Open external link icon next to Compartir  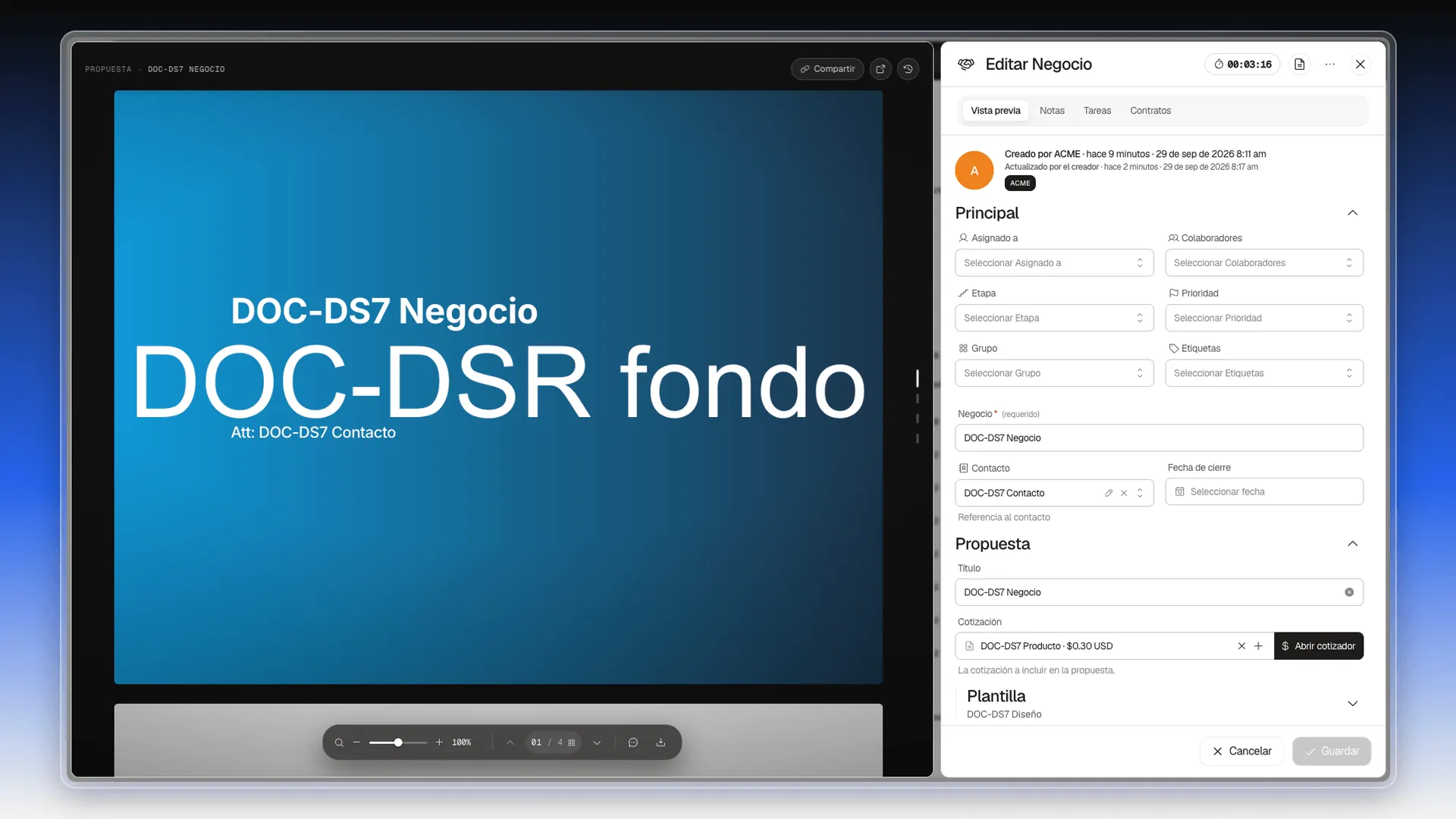point(880,69)
